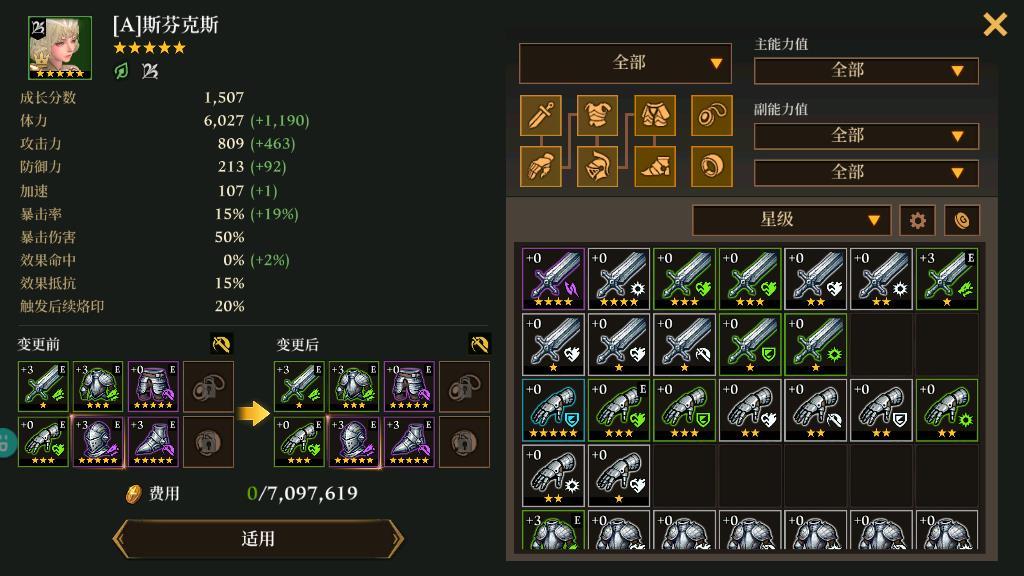Toggle unequip-all icon above 变更前 gear
Screen dimensions: 1024x576
(221, 344)
